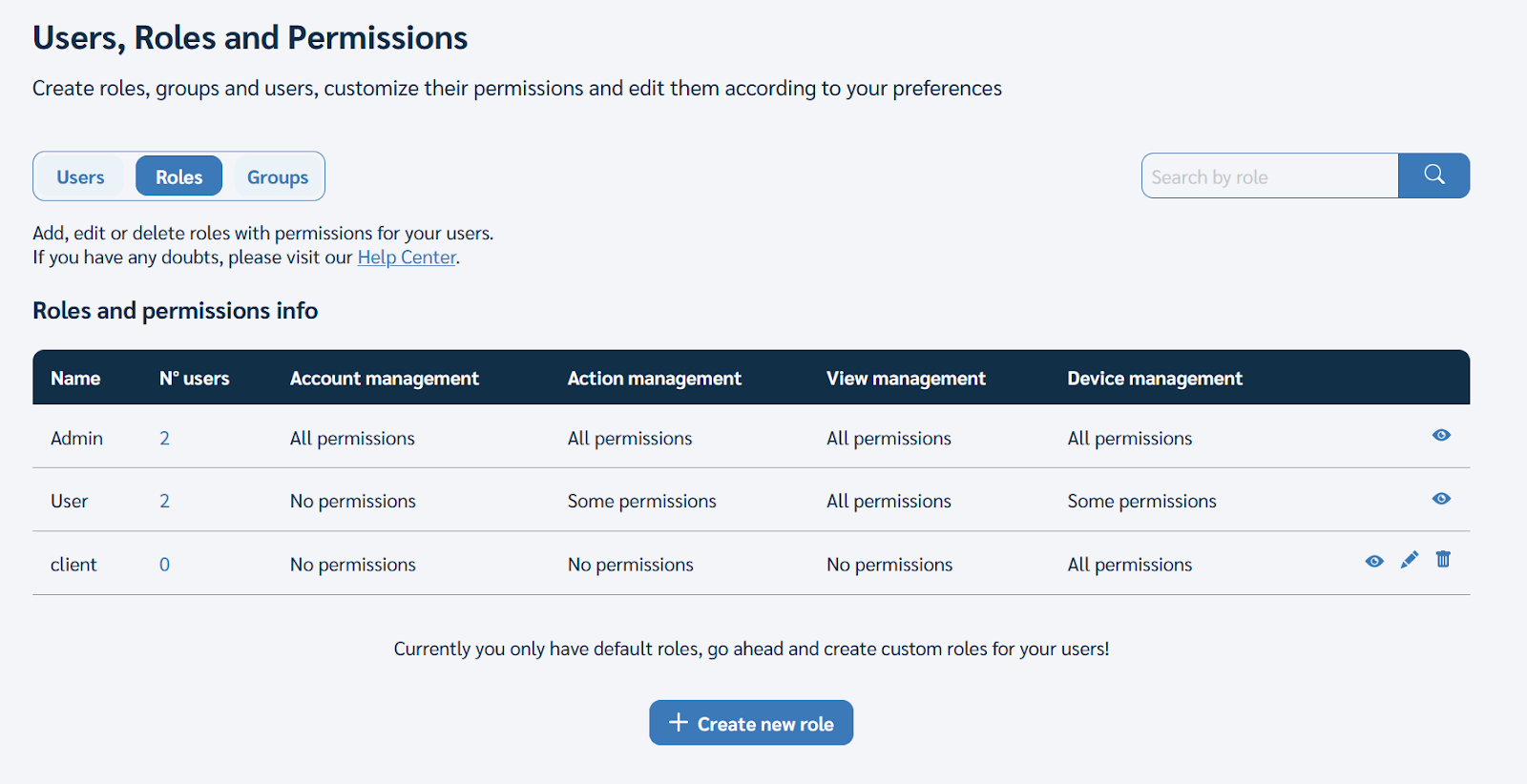Click plus icon on Create new role
The image size is (1527, 784).
point(678,723)
